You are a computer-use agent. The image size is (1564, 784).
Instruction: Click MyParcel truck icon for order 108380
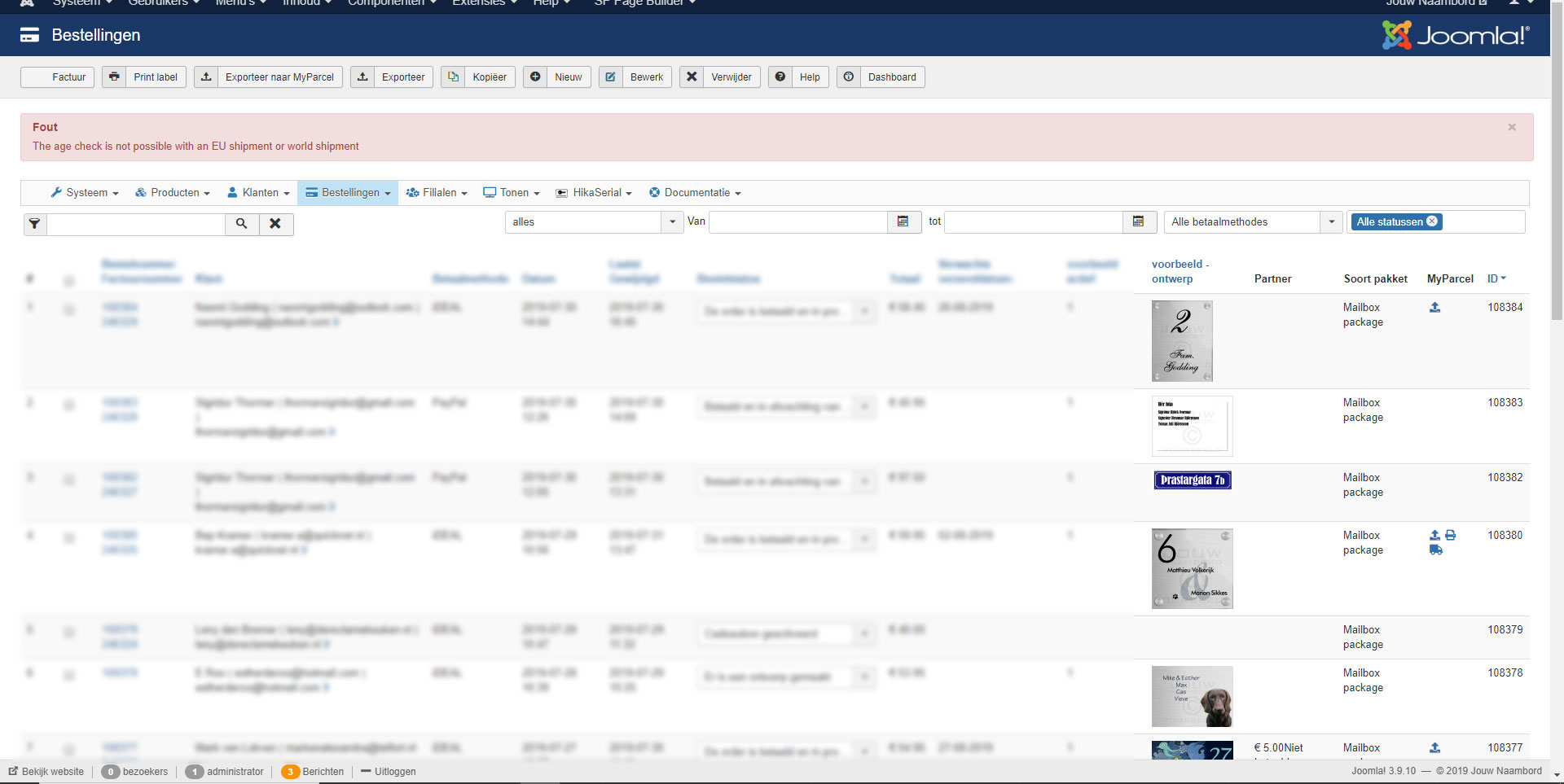[x=1435, y=550]
